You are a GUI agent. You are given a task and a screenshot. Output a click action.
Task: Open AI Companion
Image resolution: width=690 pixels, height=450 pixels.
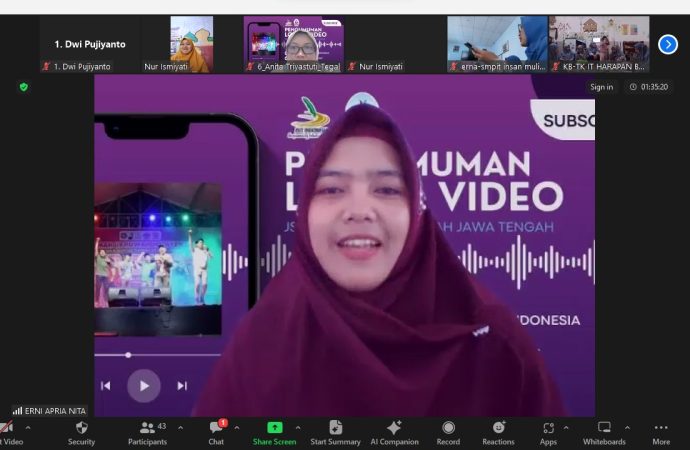click(x=394, y=433)
